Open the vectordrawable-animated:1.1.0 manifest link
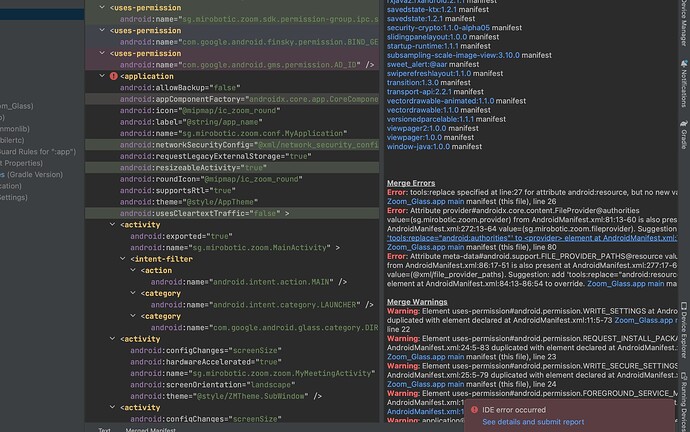The width and height of the screenshot is (690, 432). point(440,101)
